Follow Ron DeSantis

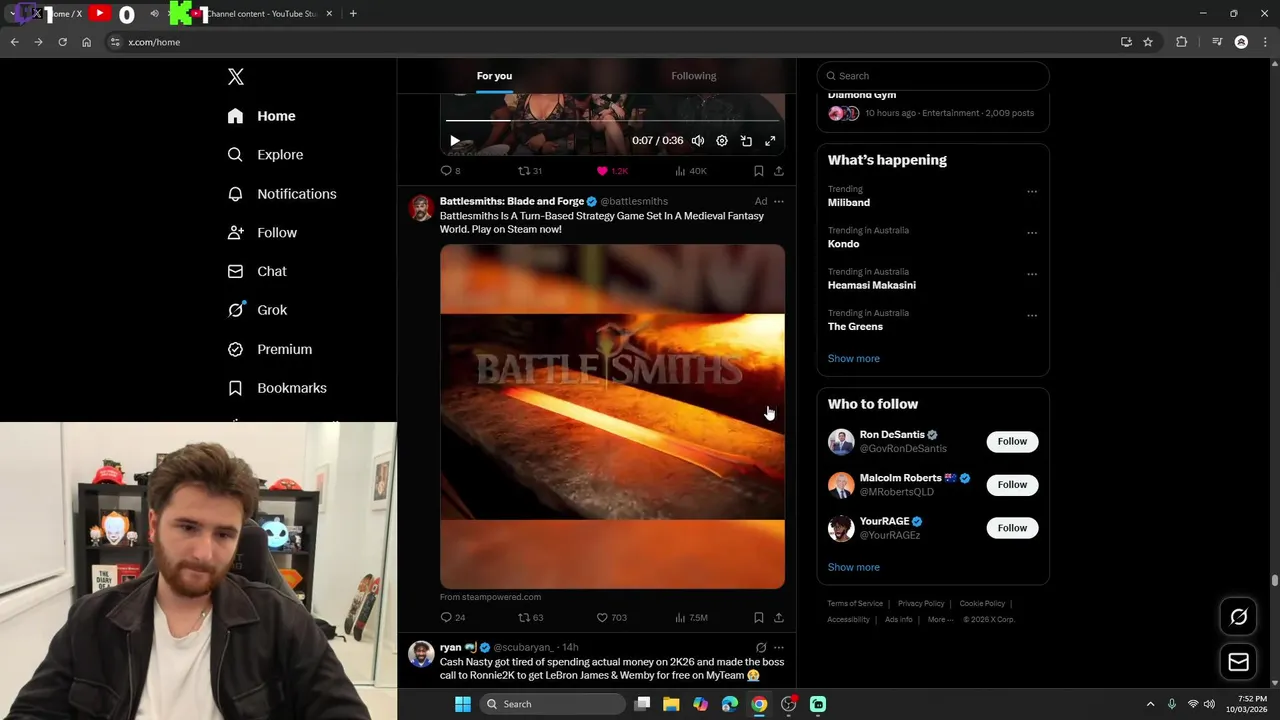pyautogui.click(x=1012, y=441)
